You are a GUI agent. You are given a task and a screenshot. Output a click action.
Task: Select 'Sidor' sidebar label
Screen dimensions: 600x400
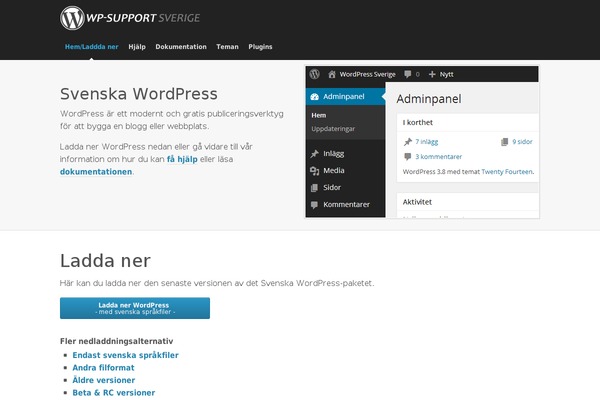coord(332,188)
